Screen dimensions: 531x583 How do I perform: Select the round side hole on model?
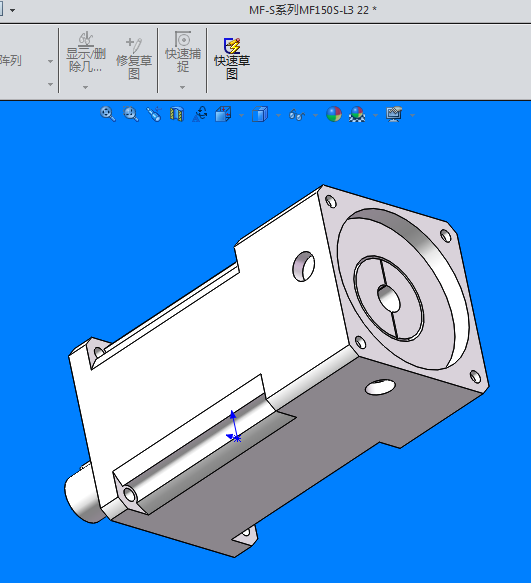[x=303, y=266]
